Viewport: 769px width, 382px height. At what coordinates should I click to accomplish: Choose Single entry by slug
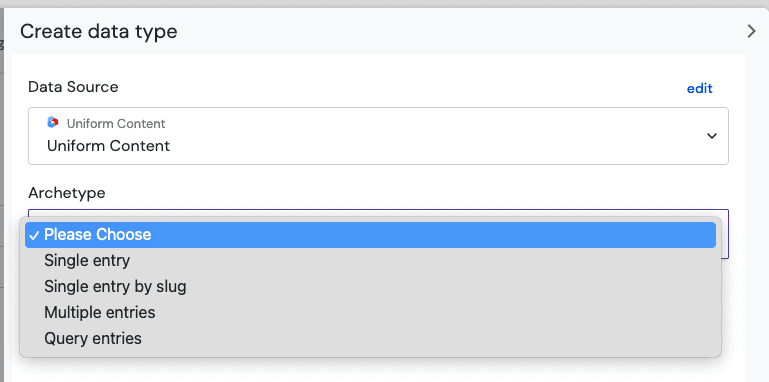coord(370,286)
